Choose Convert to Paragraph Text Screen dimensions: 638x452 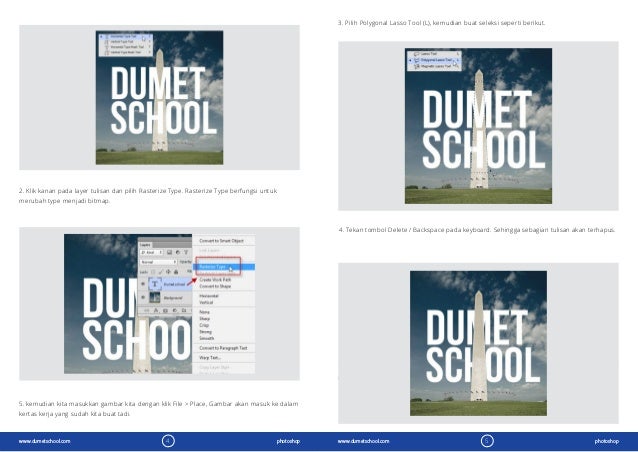[223, 348]
